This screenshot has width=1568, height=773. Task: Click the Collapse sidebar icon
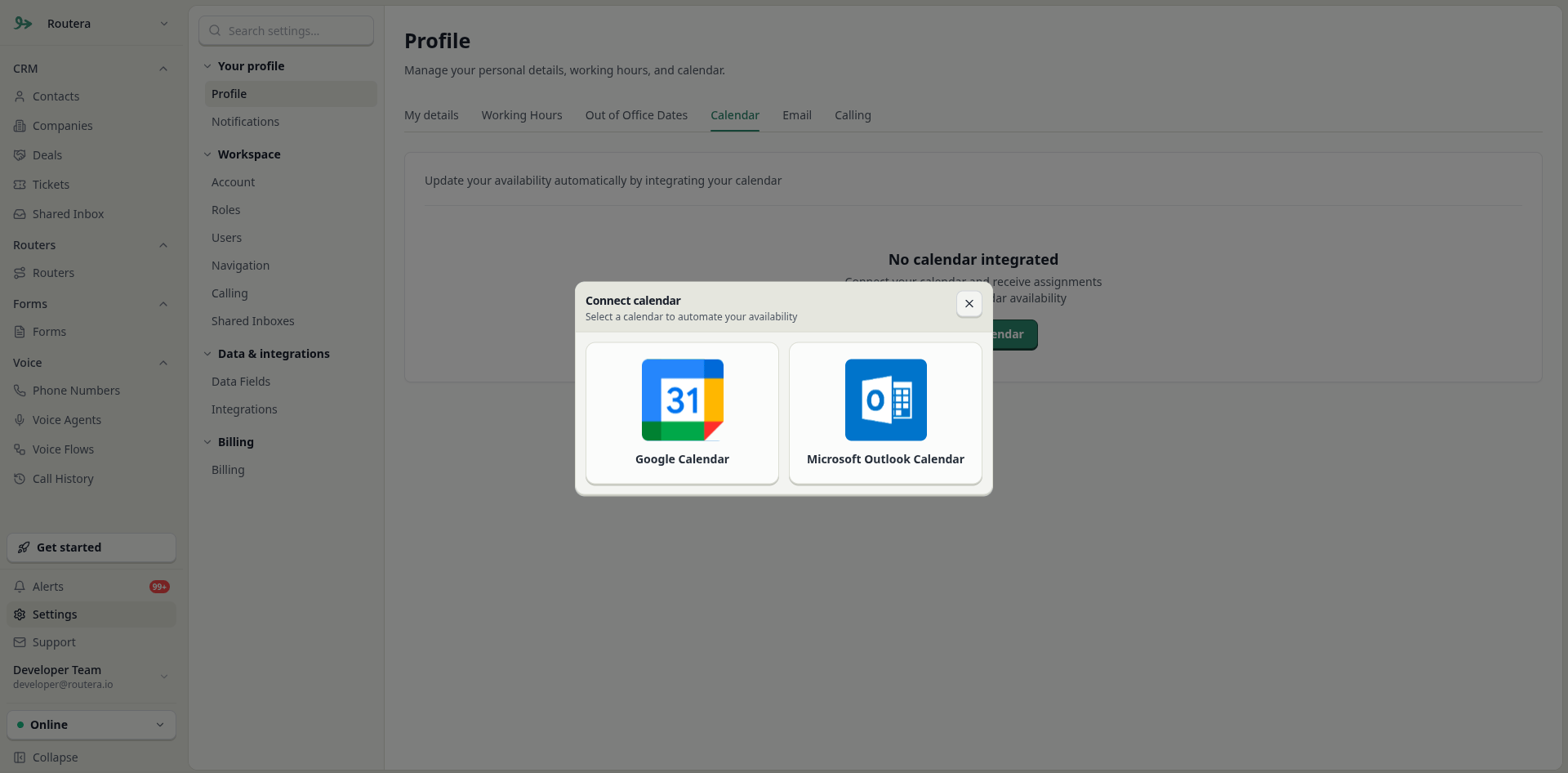(x=20, y=757)
